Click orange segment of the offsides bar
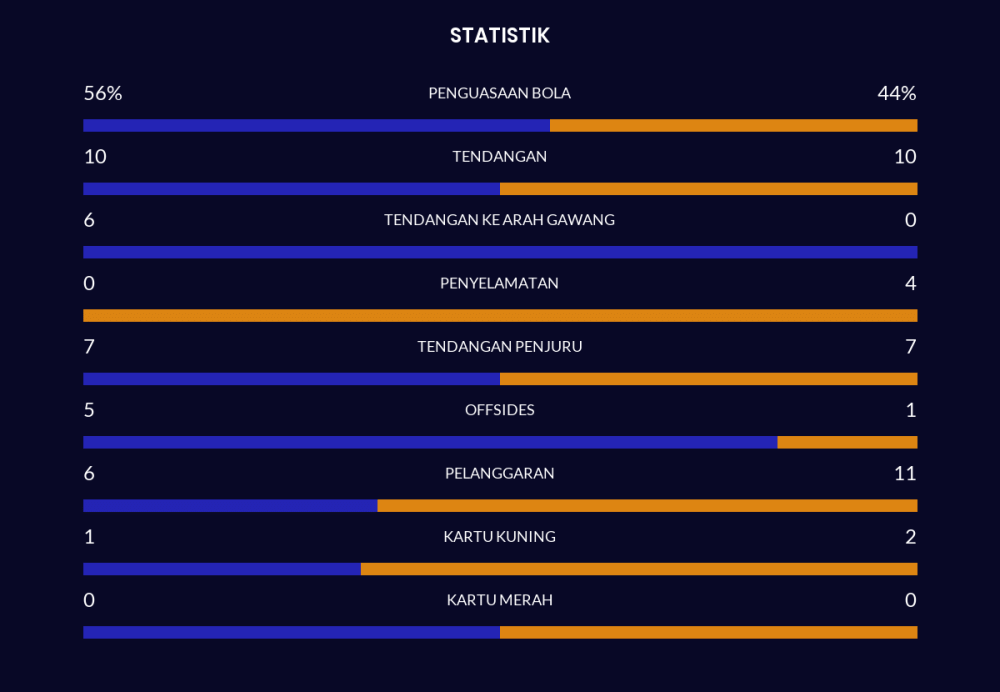1000x692 pixels. pos(847,442)
